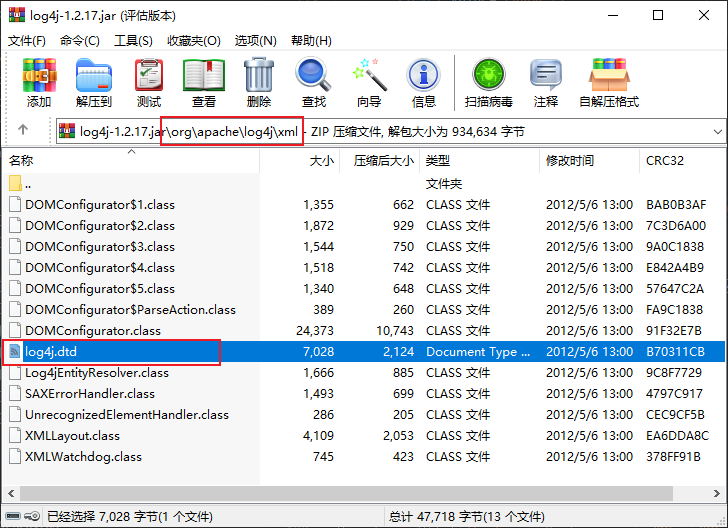Click file icon of XMLWatchdog.class

pos(15,456)
